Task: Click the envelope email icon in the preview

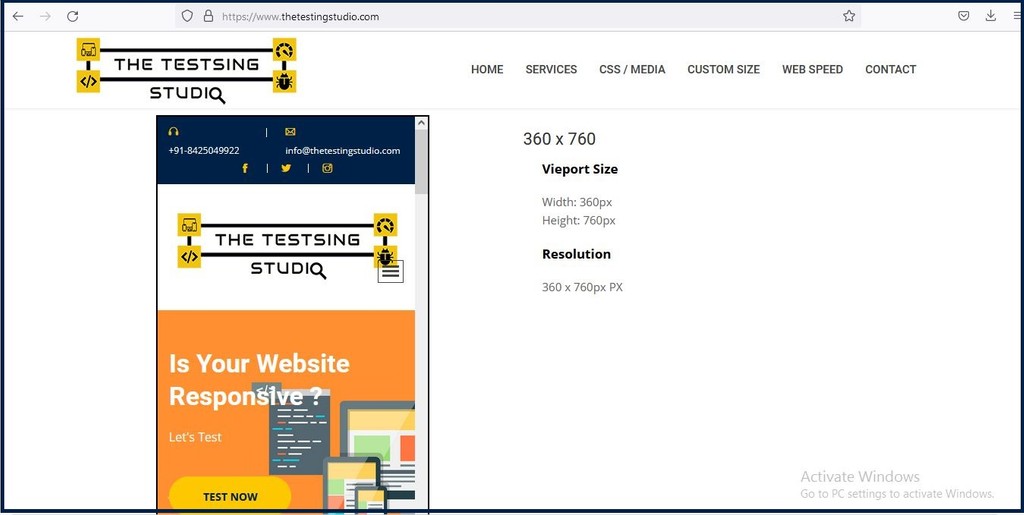Action: (290, 132)
